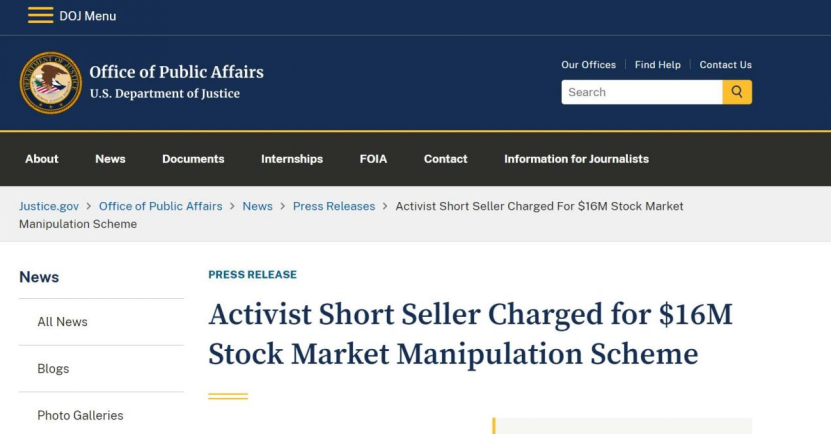
Task: Click Office of Public Affairs breadcrumb link
Action: coord(161,206)
